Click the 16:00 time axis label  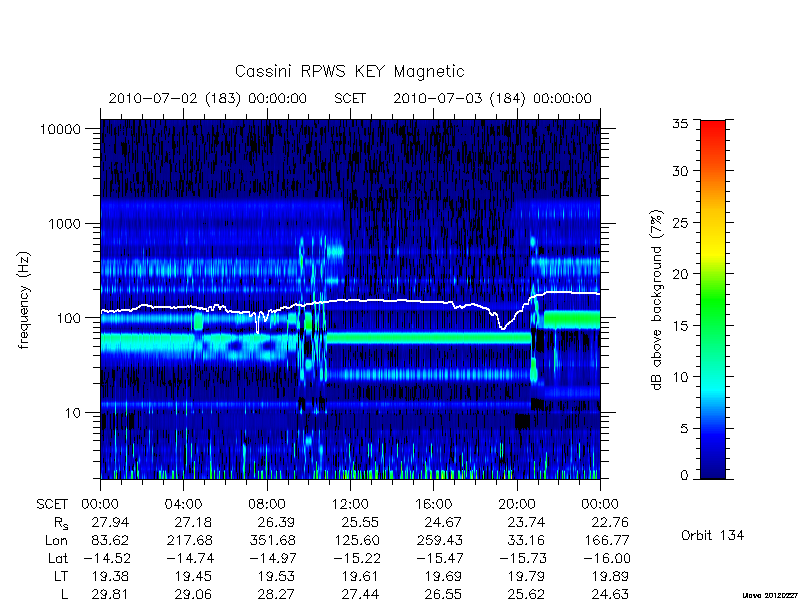click(x=433, y=505)
